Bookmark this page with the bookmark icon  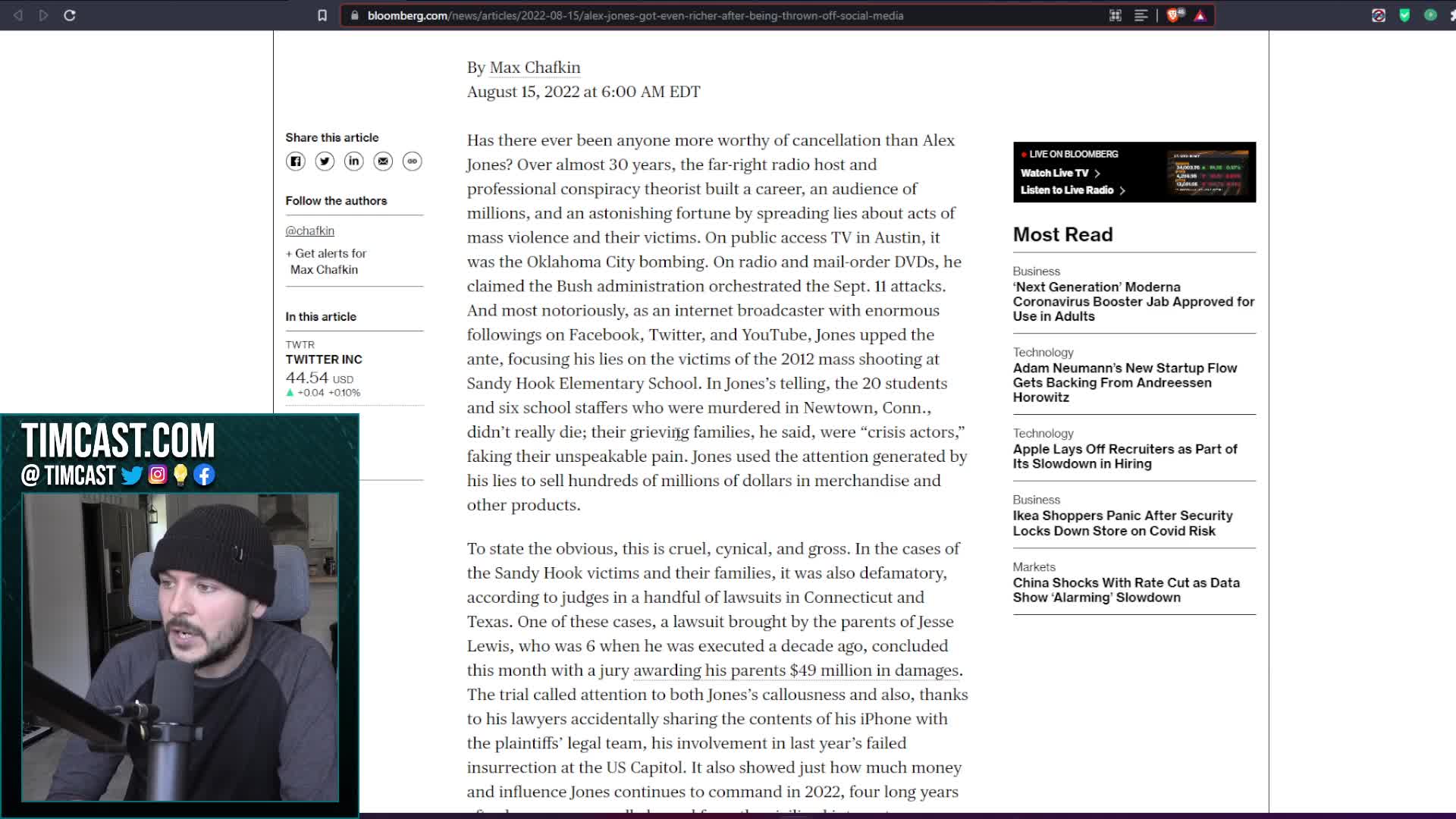coord(322,15)
